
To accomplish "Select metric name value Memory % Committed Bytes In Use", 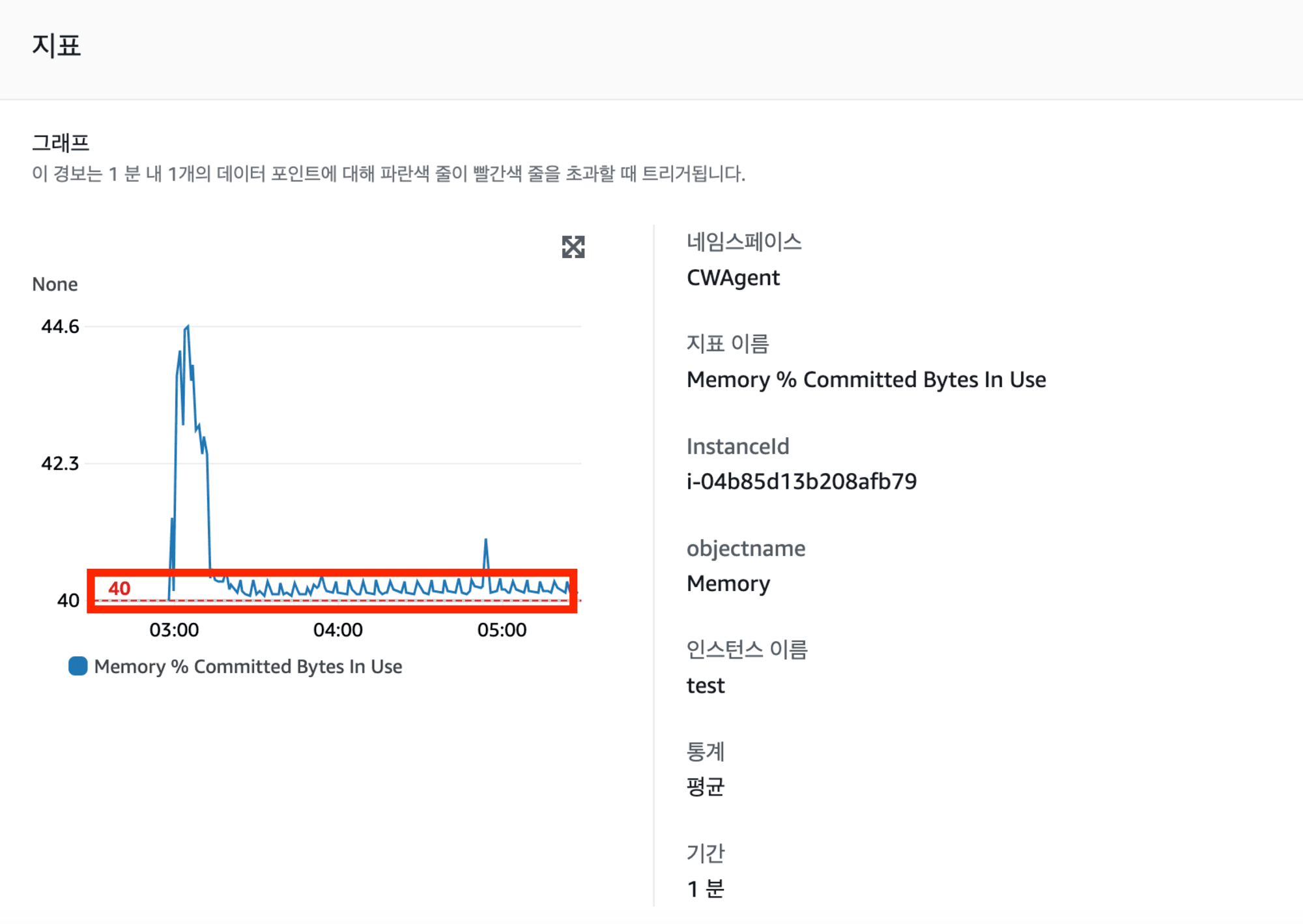I will (866, 380).
